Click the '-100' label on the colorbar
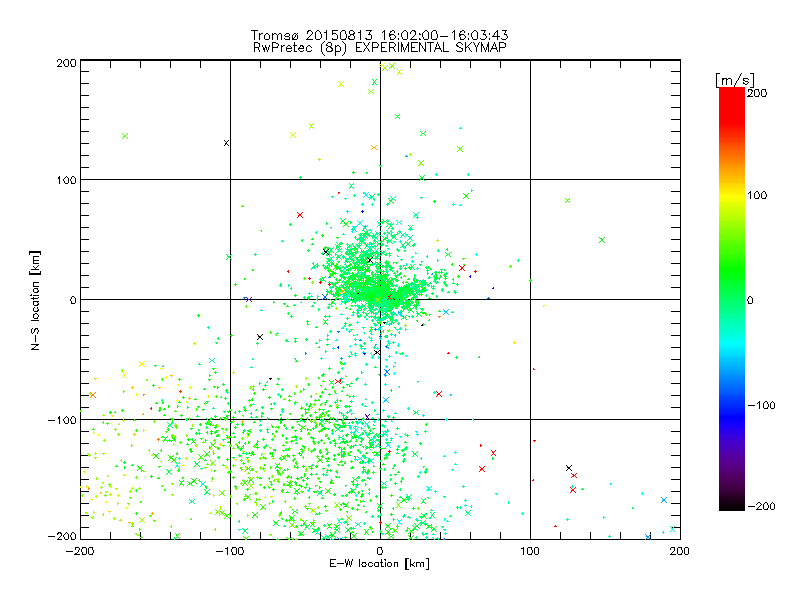 [761, 405]
